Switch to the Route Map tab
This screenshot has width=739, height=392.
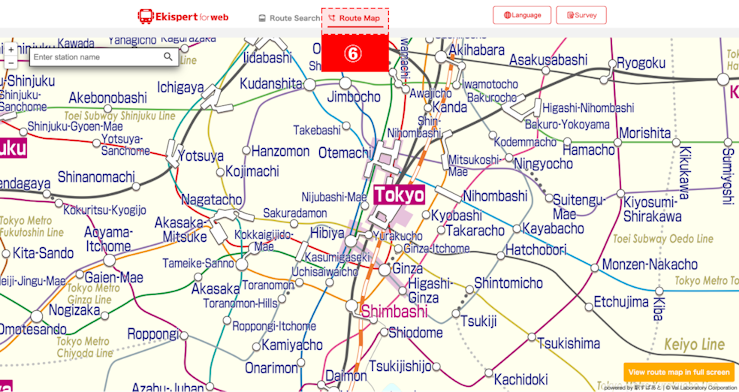point(355,18)
